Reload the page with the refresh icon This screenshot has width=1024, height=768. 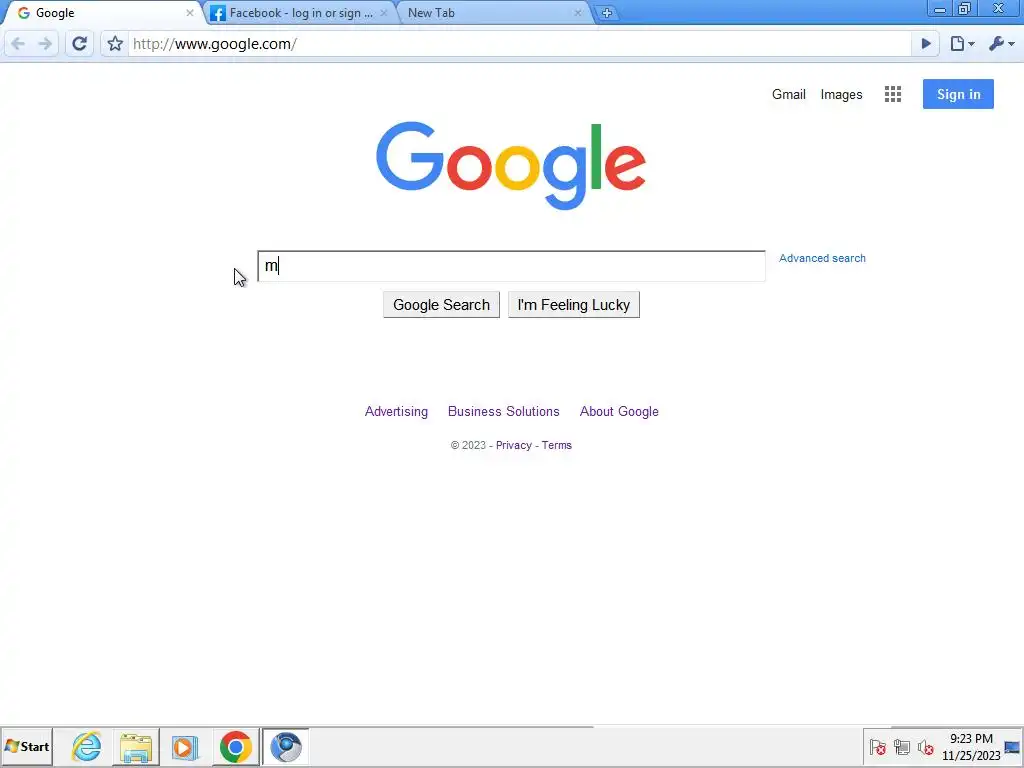coord(80,44)
